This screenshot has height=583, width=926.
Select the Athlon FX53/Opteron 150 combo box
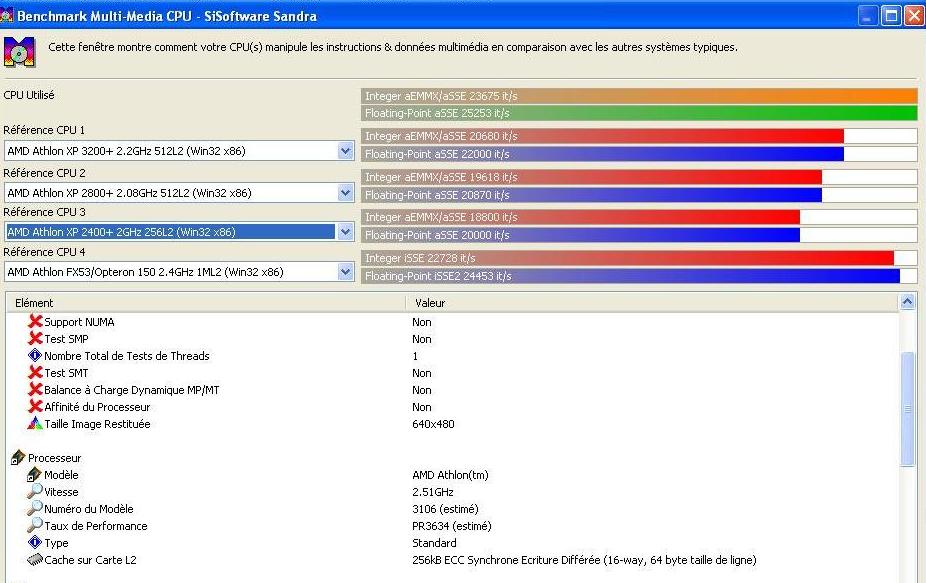[x=179, y=272]
